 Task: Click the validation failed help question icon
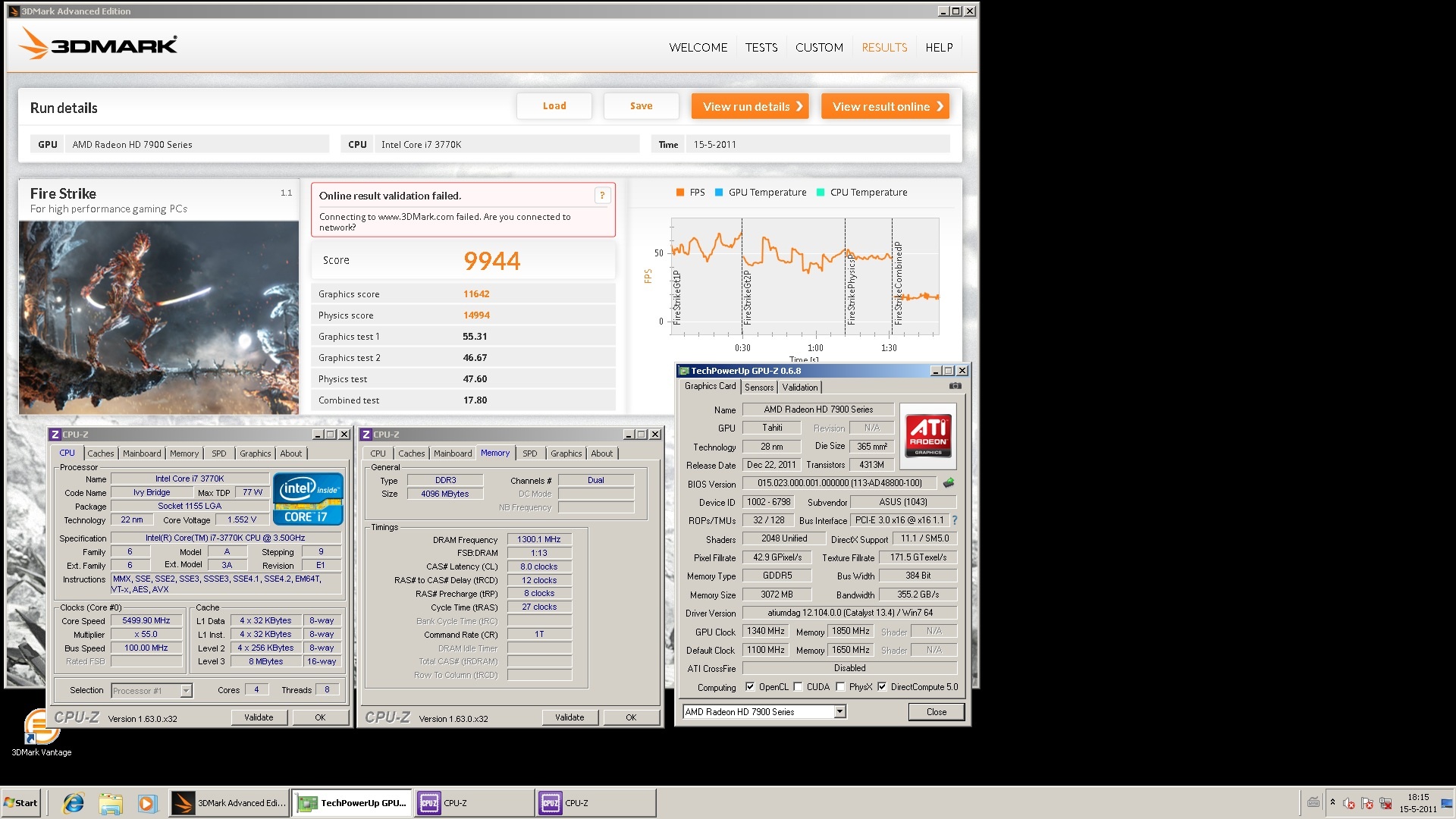pos(602,196)
